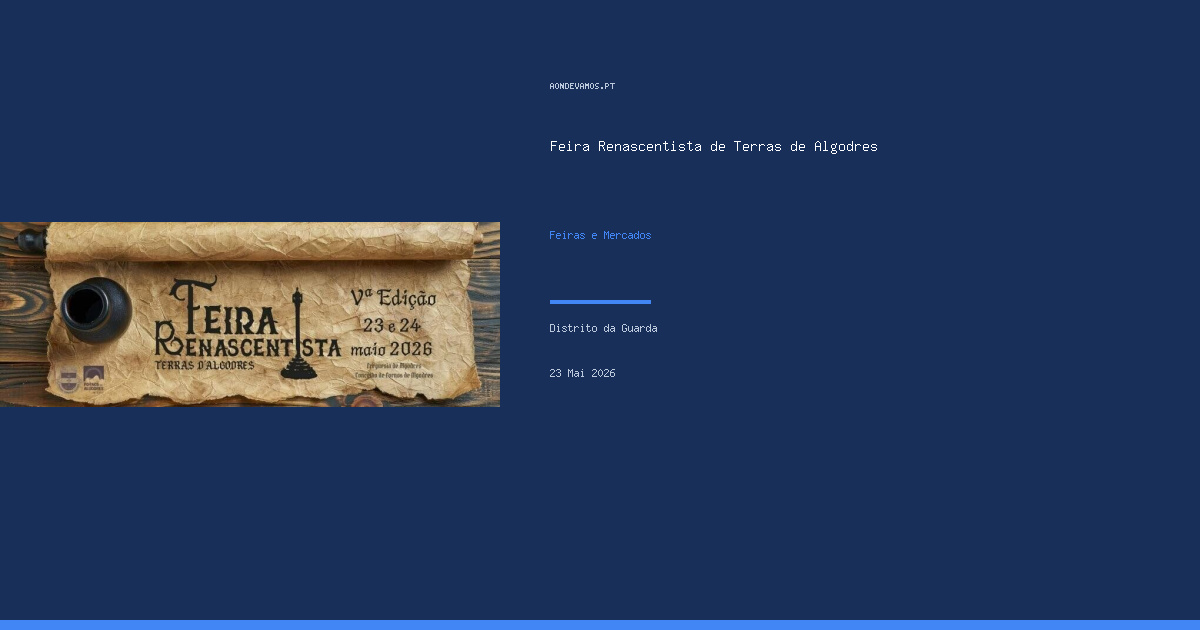This screenshot has width=1200, height=630.
Task: Click the large FEIRA lettering on parchment
Action: click(x=225, y=306)
